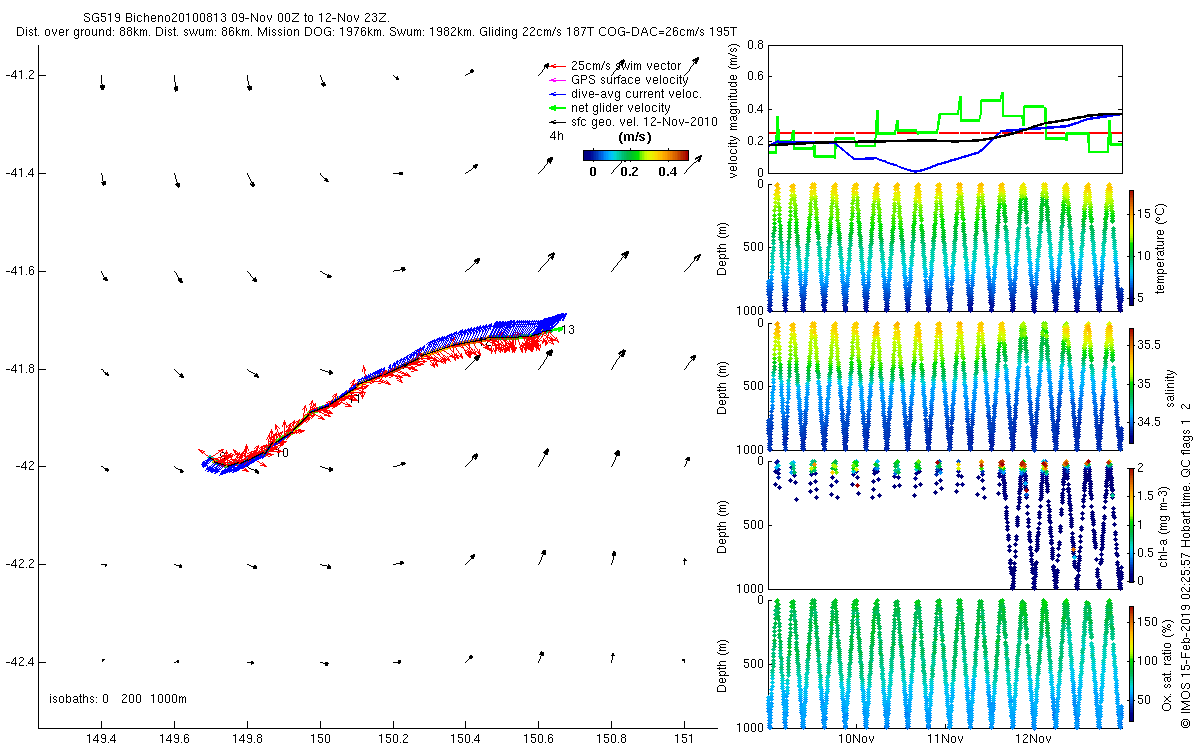This screenshot has height=750, width=1200.
Task: Click the 'Dist. over ground: 88km' summary line
Action: pos(377,32)
